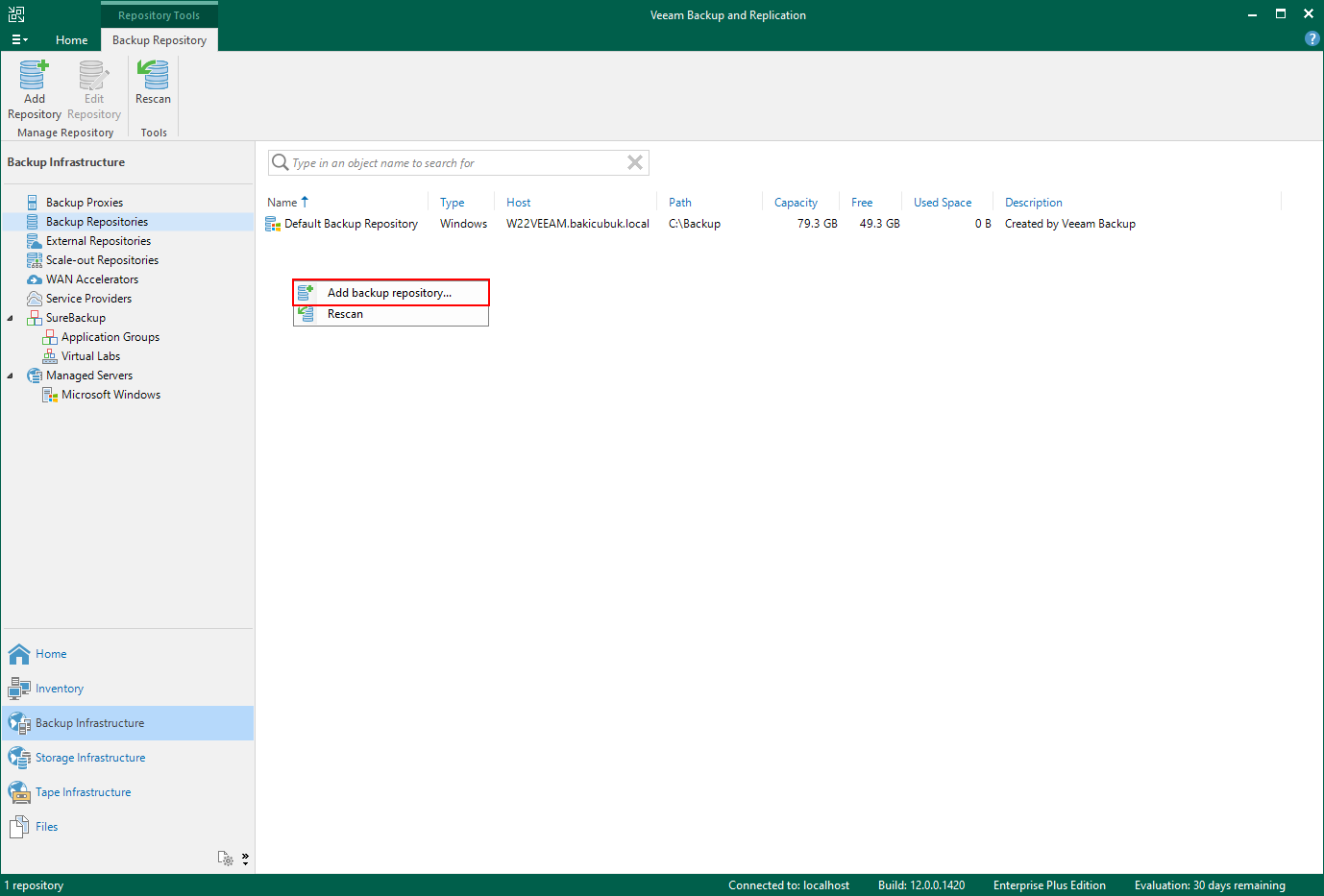Open Backup Infrastructure navigation view
This screenshot has height=896, width=1324.
[128, 723]
